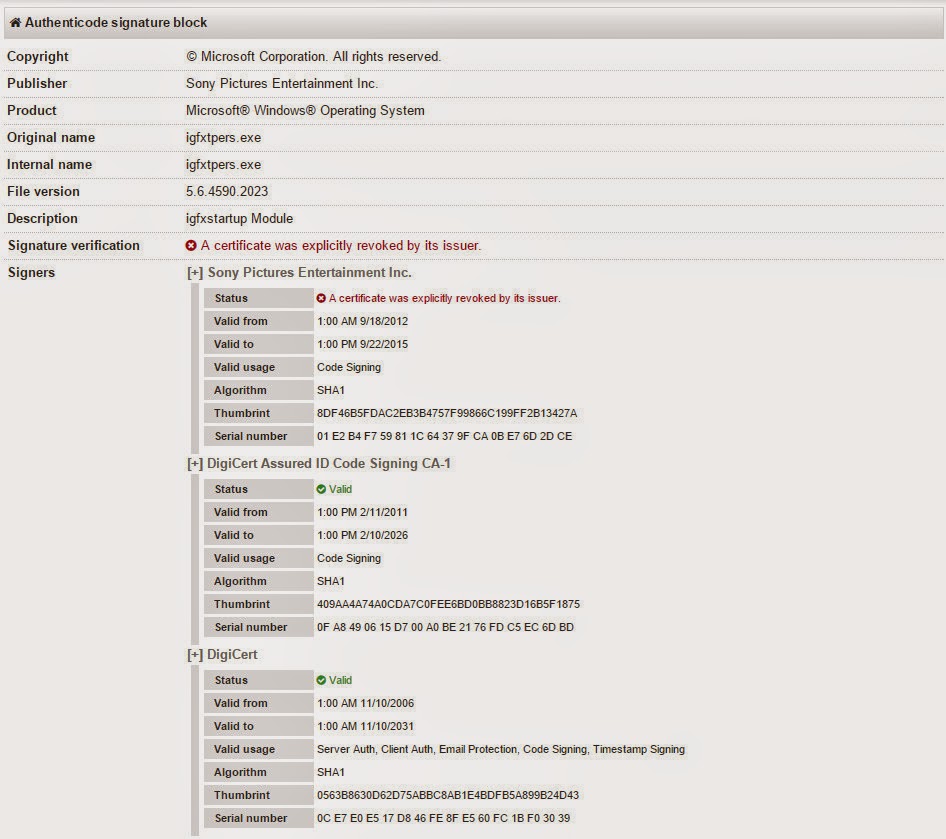The height and width of the screenshot is (839, 946).
Task: Select Internal name value igfxtpers.exe
Action: coord(223,165)
